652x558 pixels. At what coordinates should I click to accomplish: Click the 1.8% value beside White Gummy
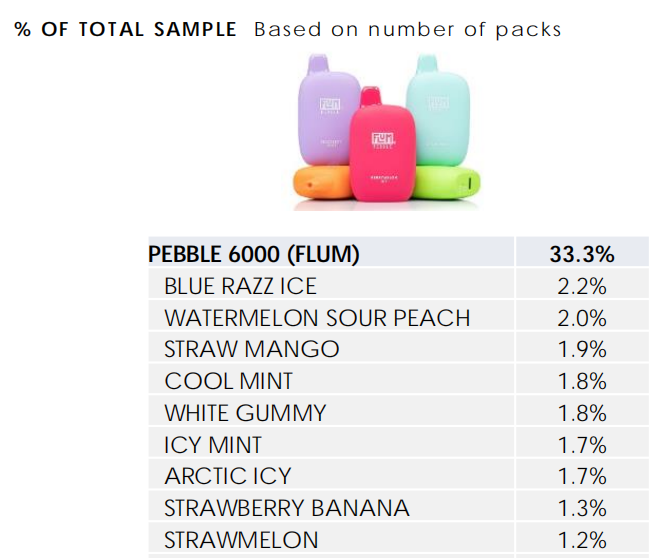(x=582, y=411)
